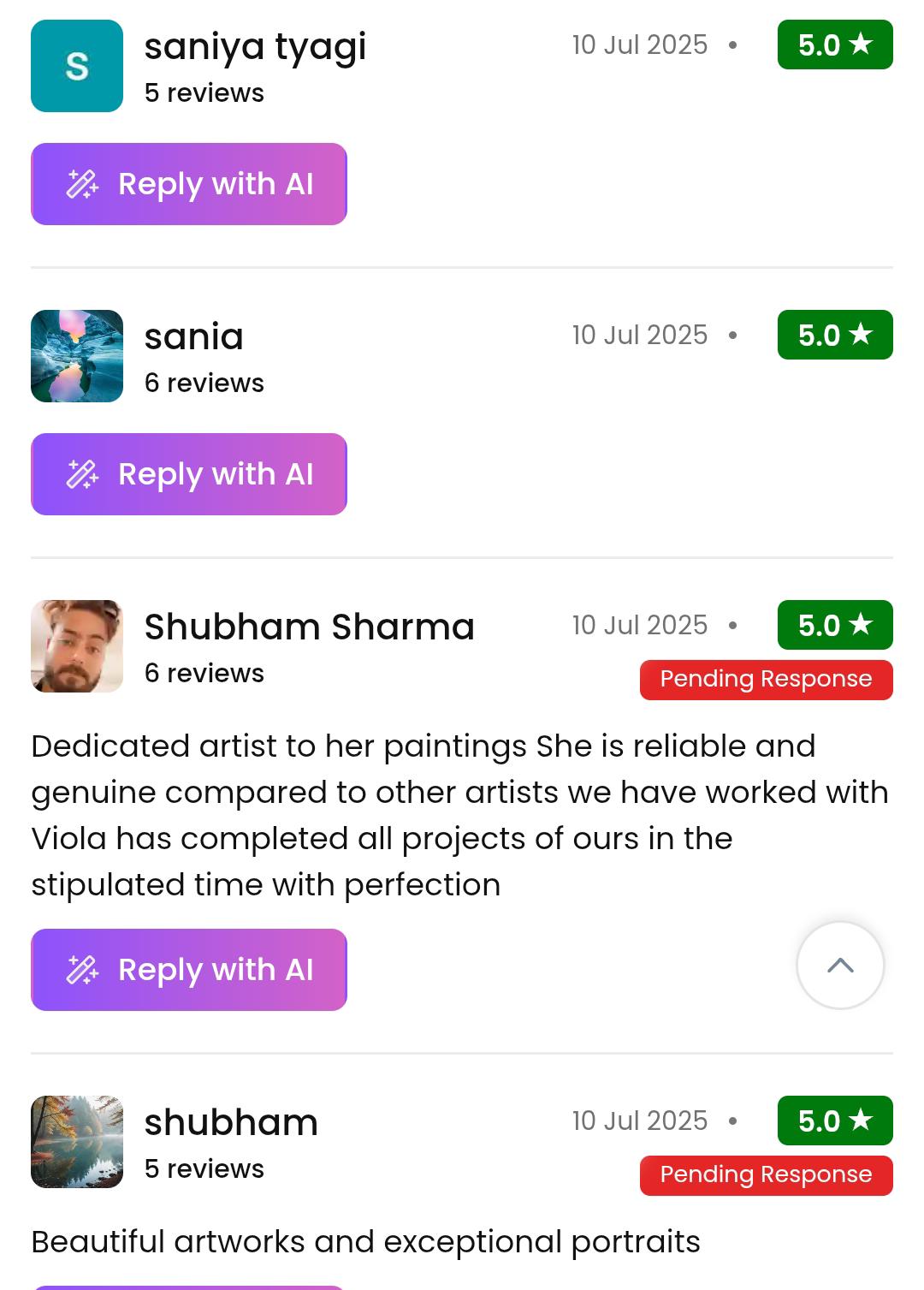Image resolution: width=924 pixels, height=1290 pixels.
Task: Open reviewer name Shubham Sharma
Action: tap(309, 627)
